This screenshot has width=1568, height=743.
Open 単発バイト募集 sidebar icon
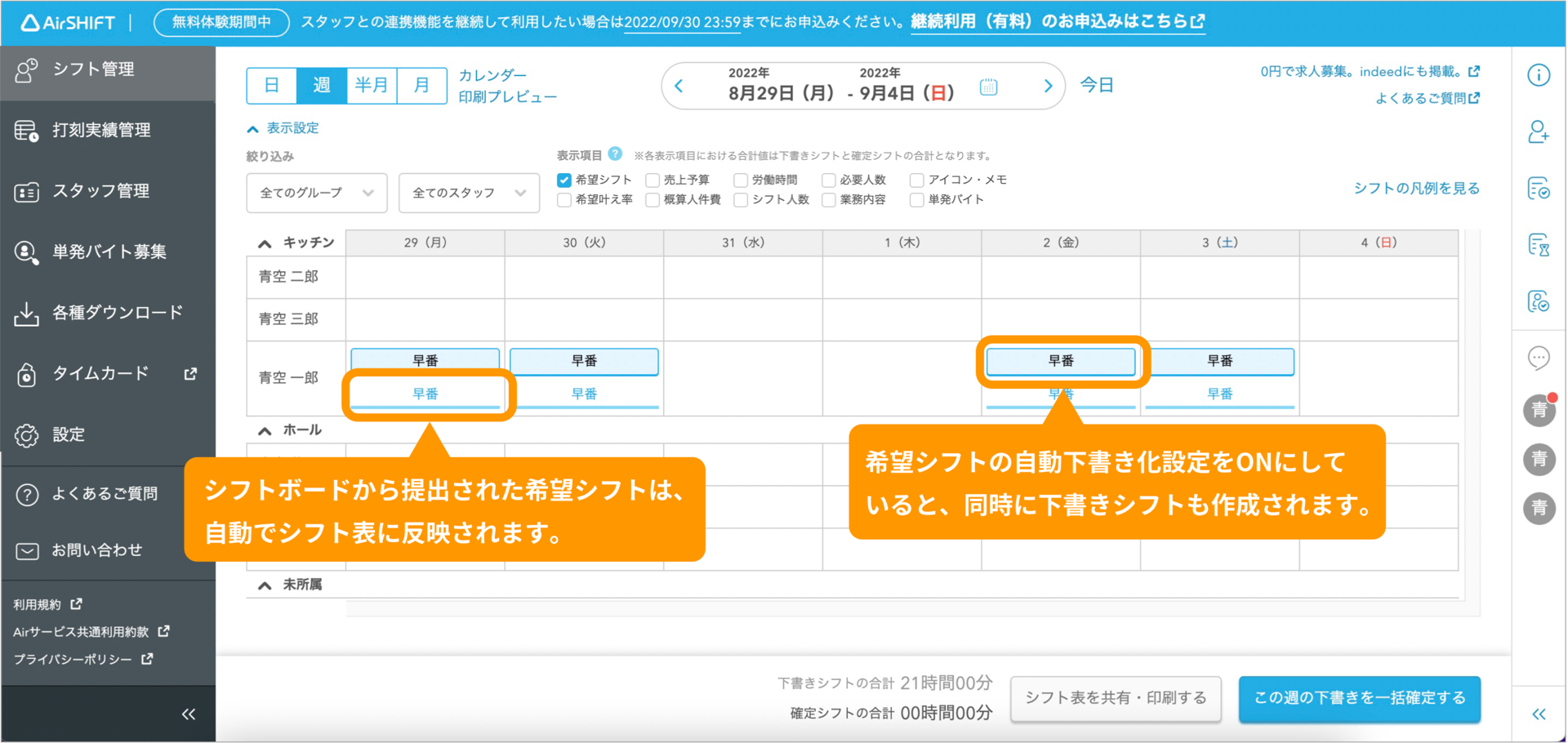tap(27, 252)
